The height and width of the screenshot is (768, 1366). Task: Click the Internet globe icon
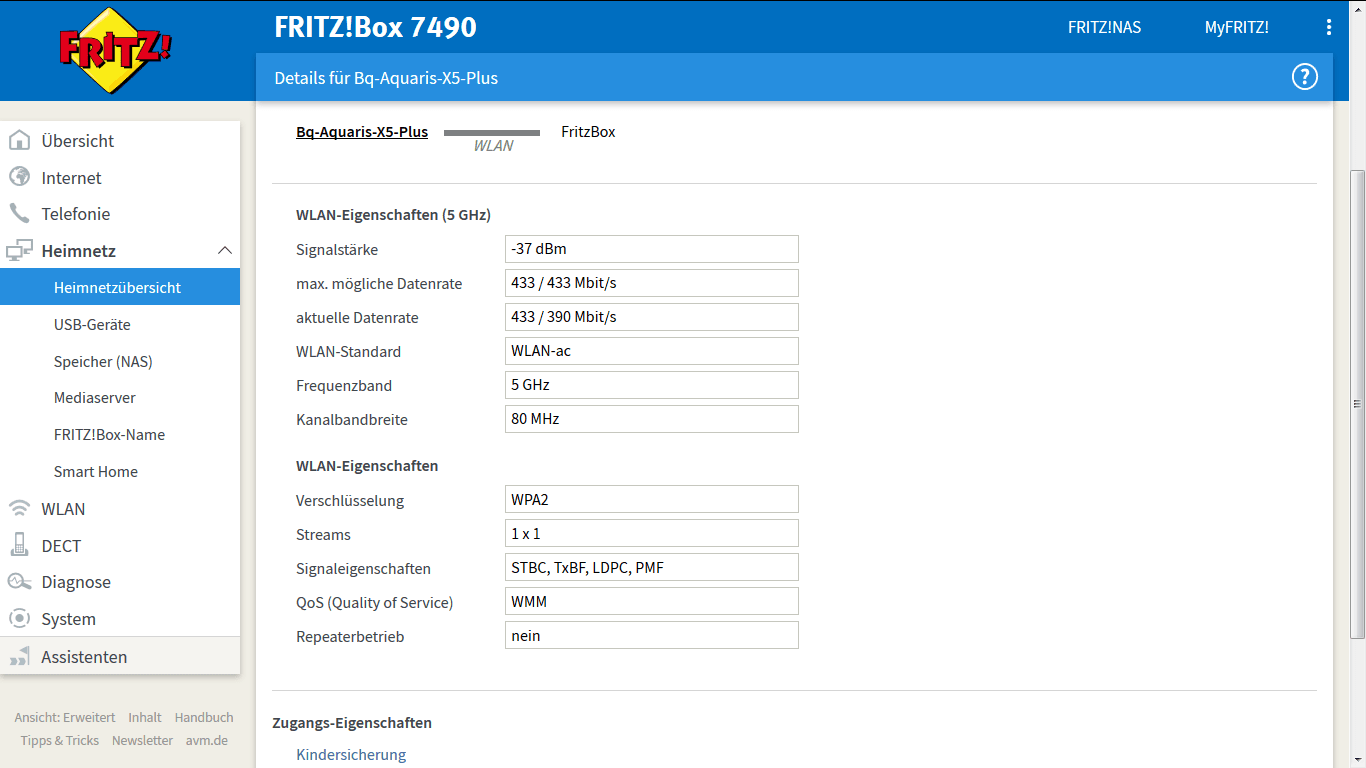[x=19, y=177]
